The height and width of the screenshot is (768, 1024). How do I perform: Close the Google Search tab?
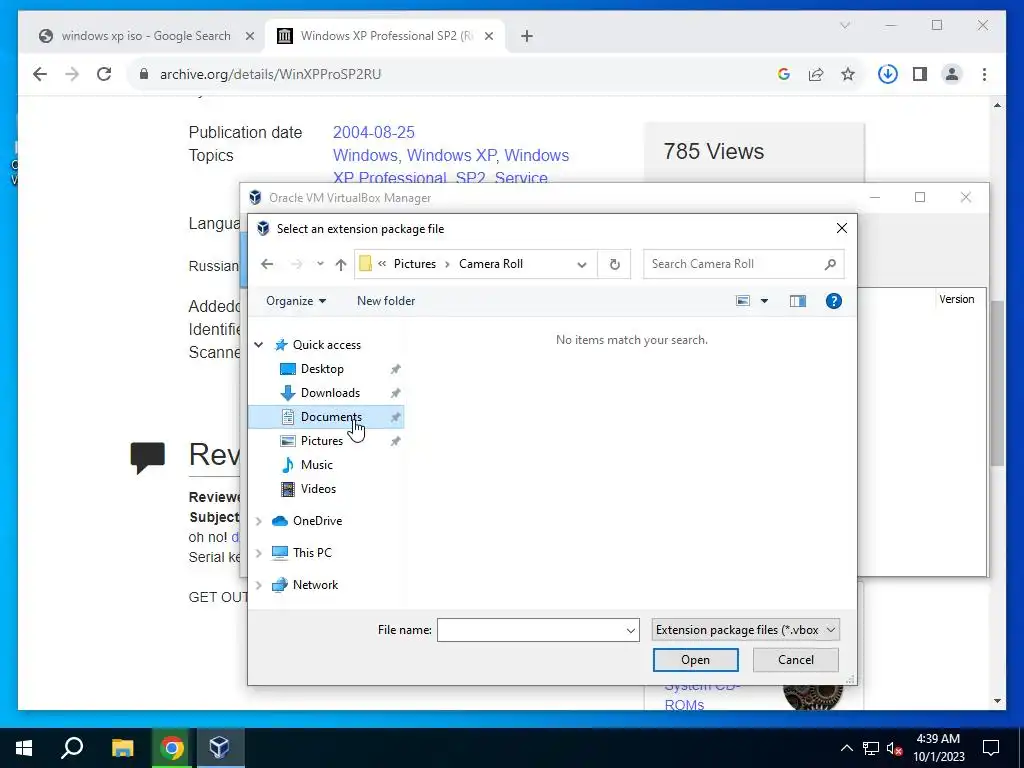coord(249,36)
